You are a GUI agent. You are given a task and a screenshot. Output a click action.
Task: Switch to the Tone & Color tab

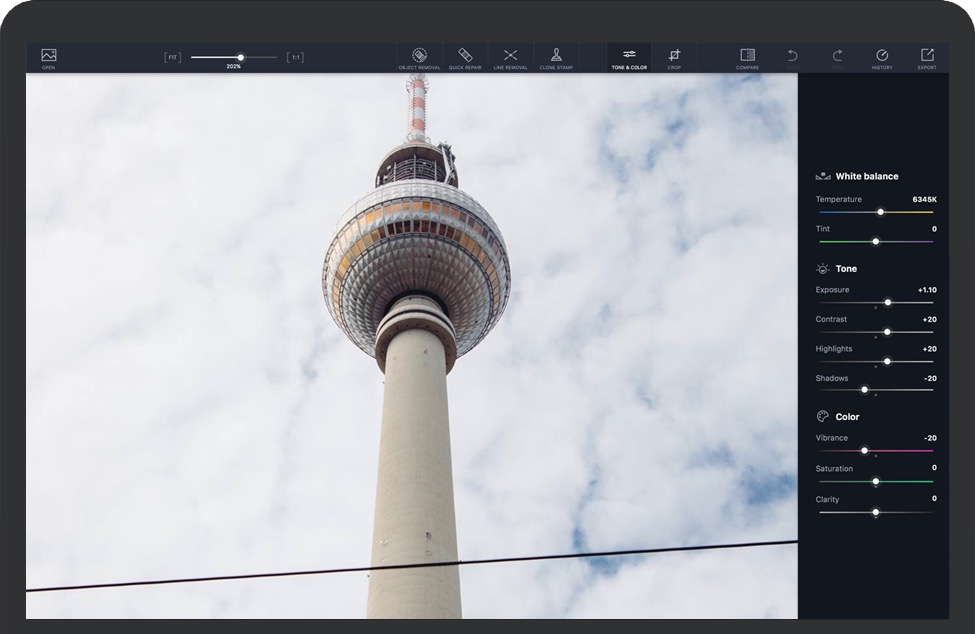[x=629, y=57]
